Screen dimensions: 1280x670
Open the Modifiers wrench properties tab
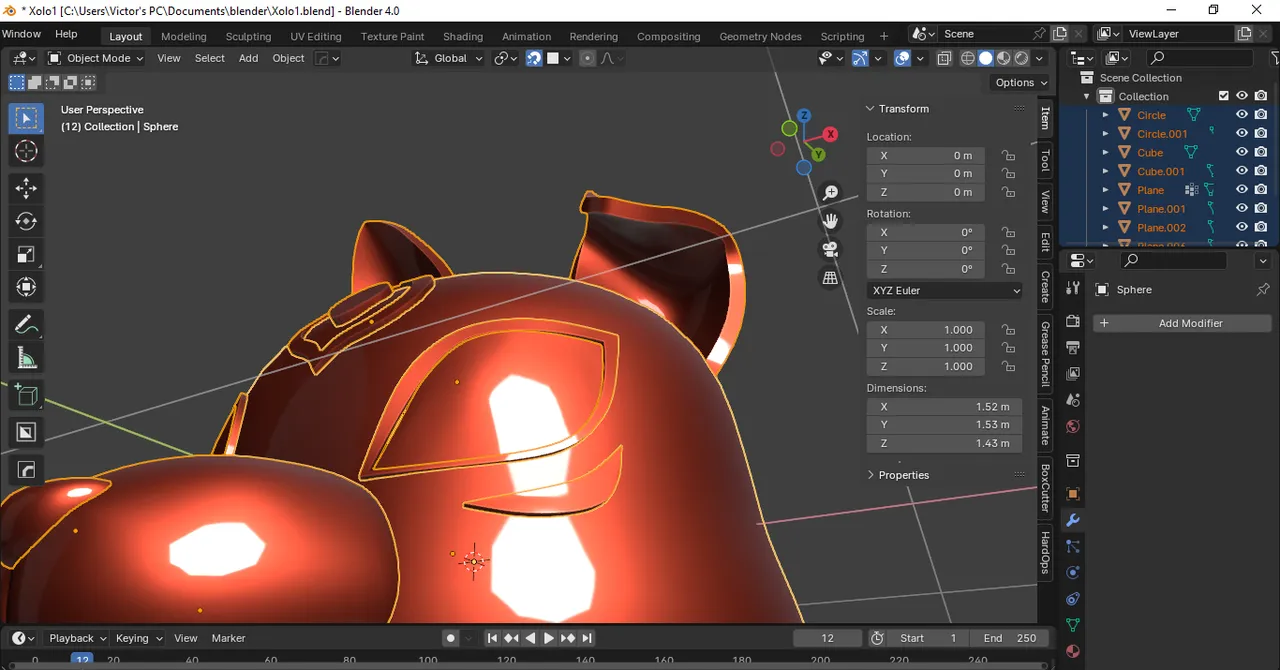[x=1073, y=521]
